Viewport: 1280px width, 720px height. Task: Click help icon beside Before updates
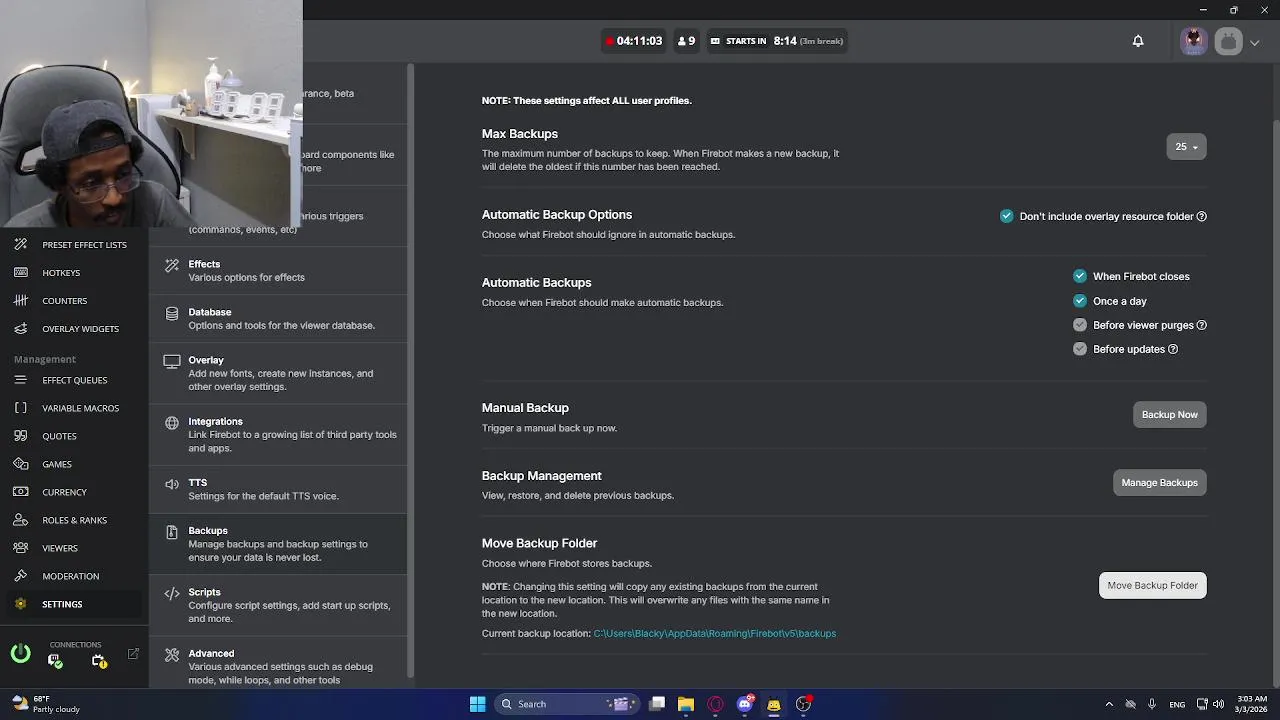1173,349
